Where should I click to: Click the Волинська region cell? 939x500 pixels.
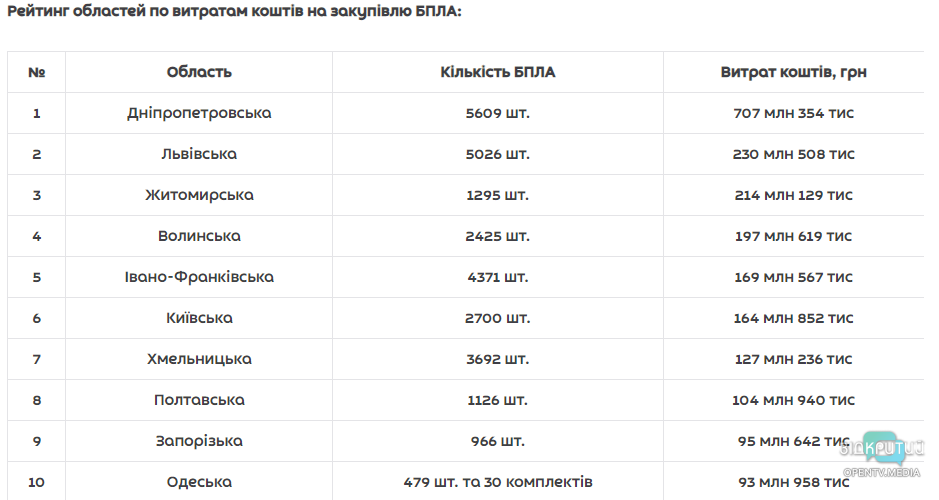[x=199, y=236]
